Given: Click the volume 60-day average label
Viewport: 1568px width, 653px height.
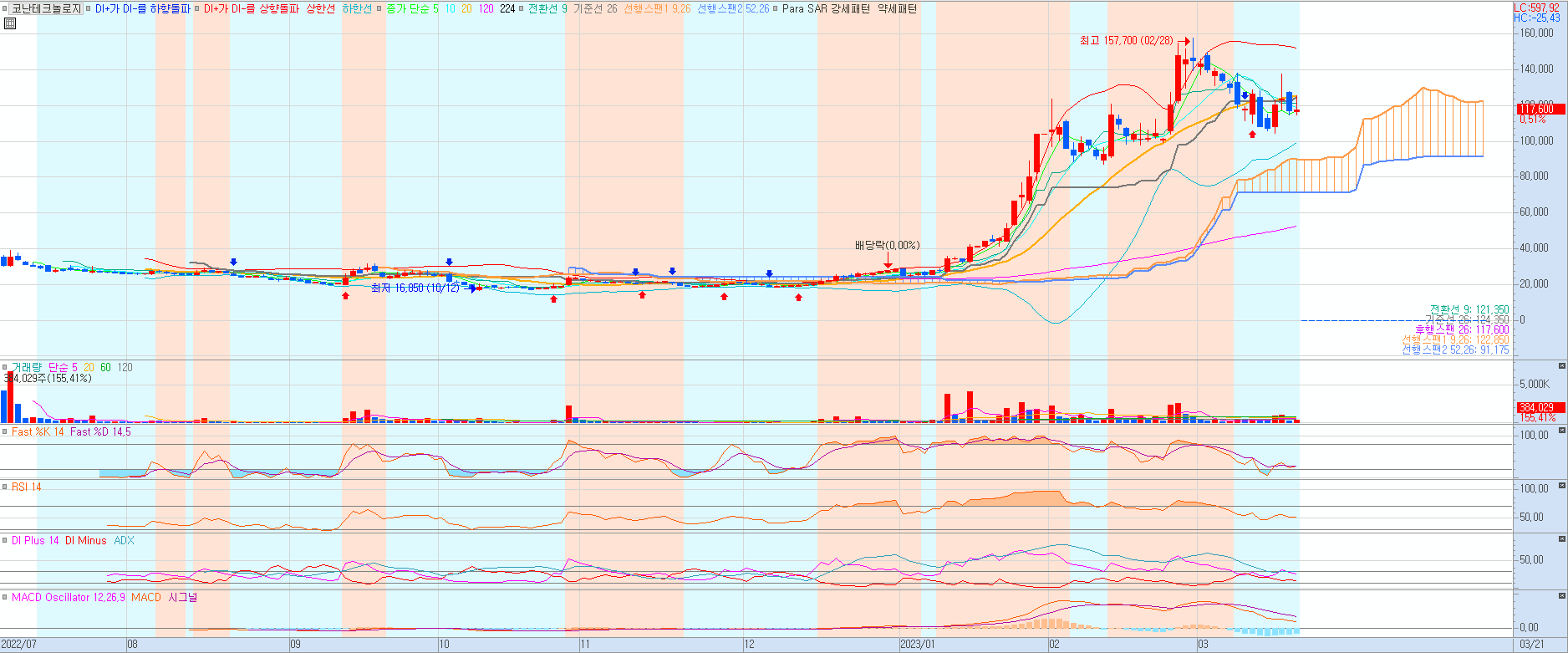Looking at the screenshot, I should coord(105,367).
